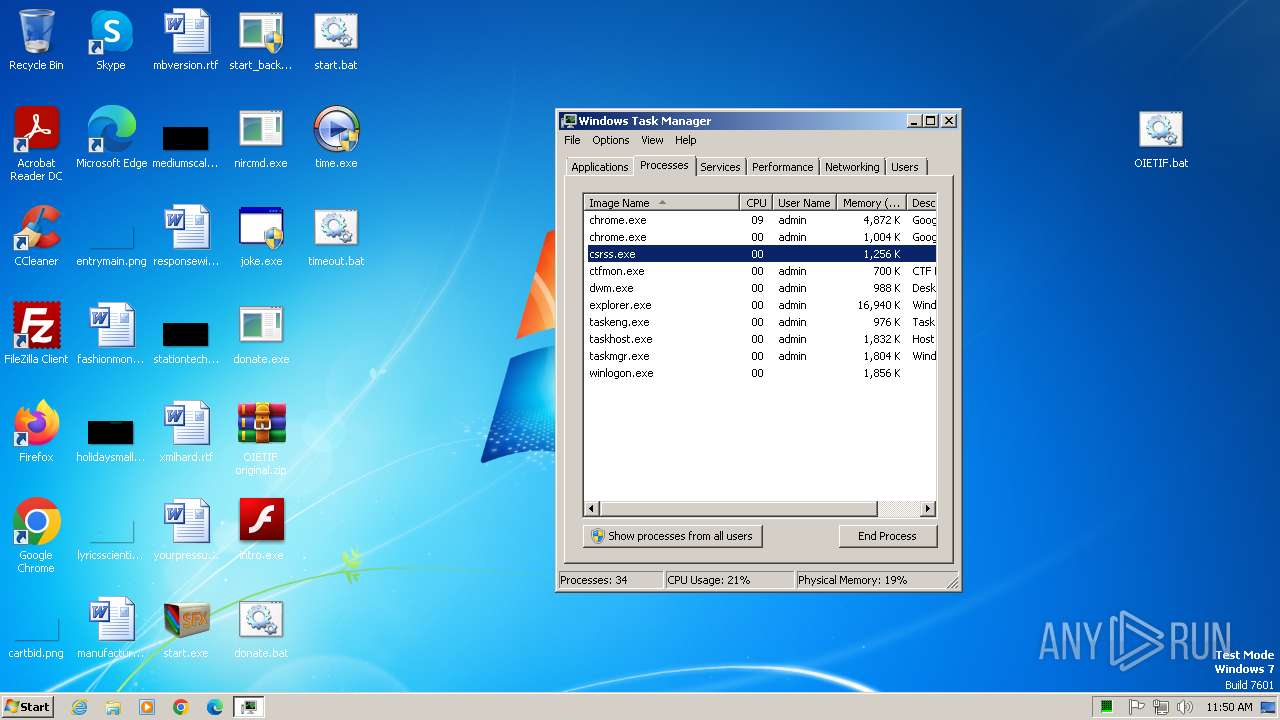Open Windows Explorer folder in taskbar
Image resolution: width=1280 pixels, height=720 pixels.
pyautogui.click(x=113, y=707)
